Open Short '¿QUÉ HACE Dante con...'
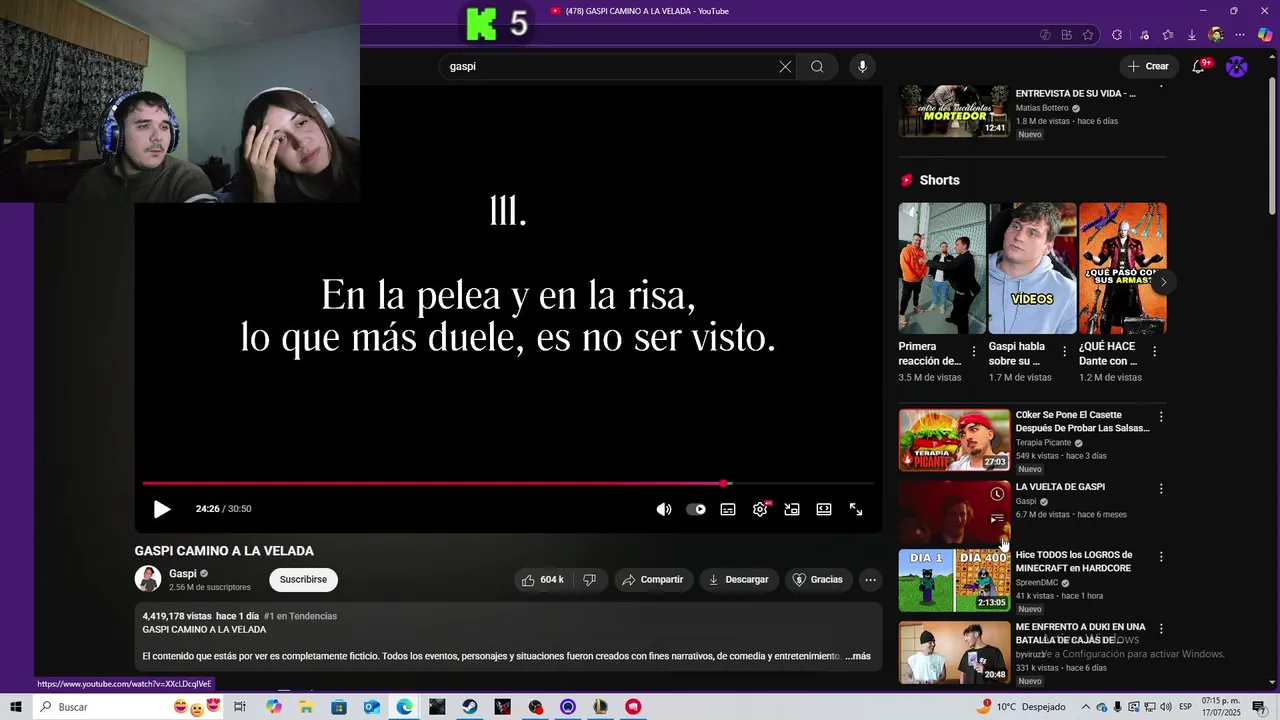The height and width of the screenshot is (720, 1280). 1122,268
